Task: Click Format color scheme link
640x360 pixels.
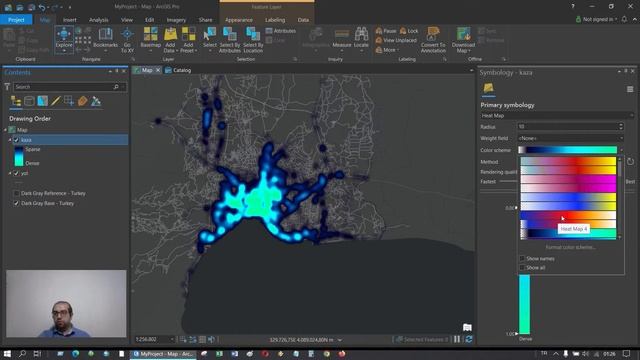Action: [x=570, y=247]
